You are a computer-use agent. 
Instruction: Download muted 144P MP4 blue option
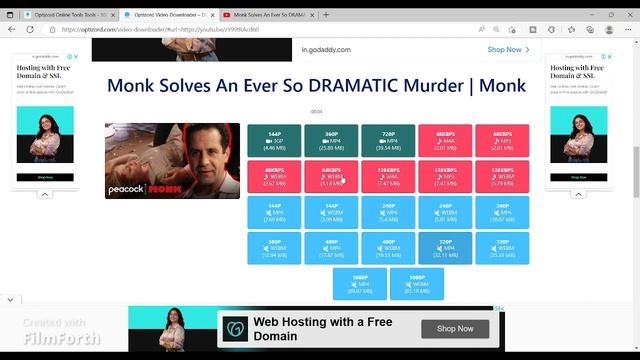[274, 213]
